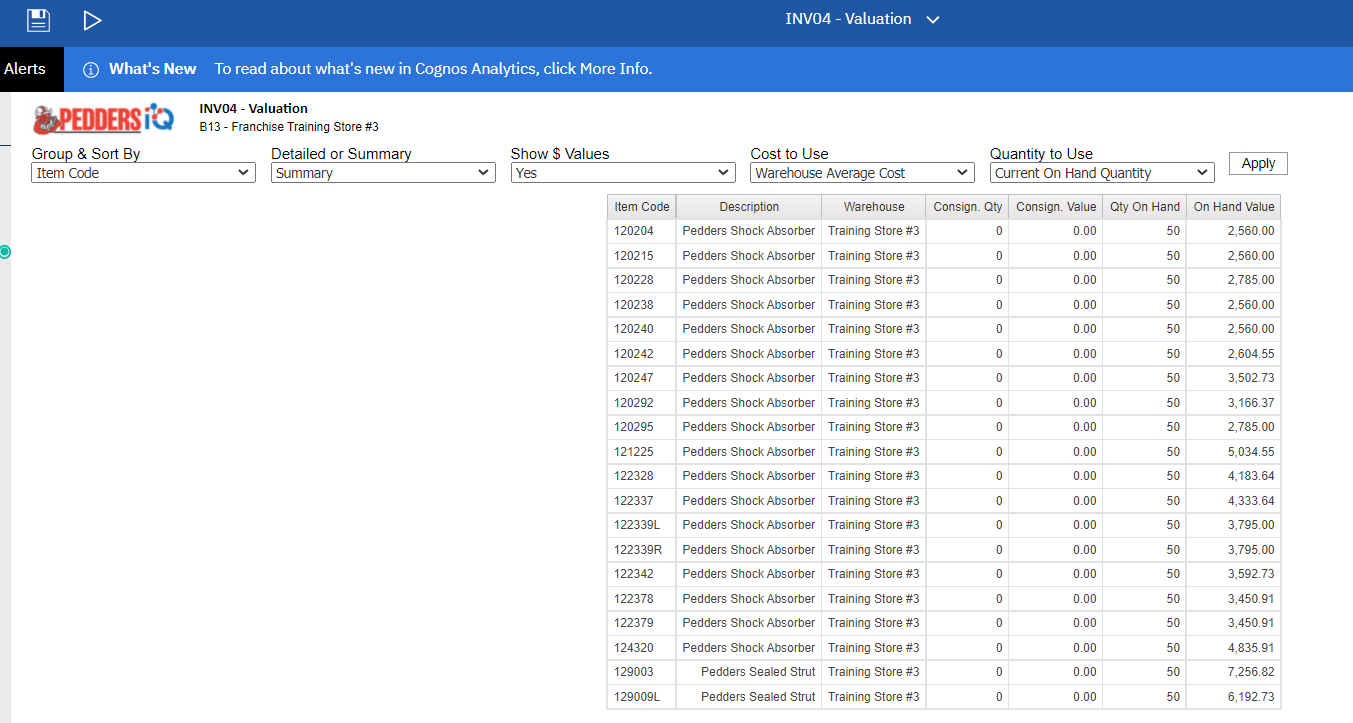Screen dimensions: 1353x723
Task: Select item code 122339R cell
Action: [642, 550]
